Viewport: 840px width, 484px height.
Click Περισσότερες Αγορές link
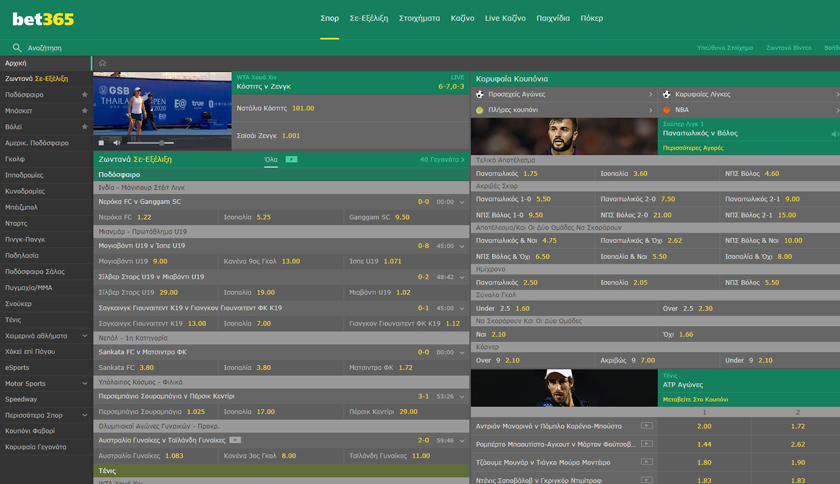coord(693,148)
